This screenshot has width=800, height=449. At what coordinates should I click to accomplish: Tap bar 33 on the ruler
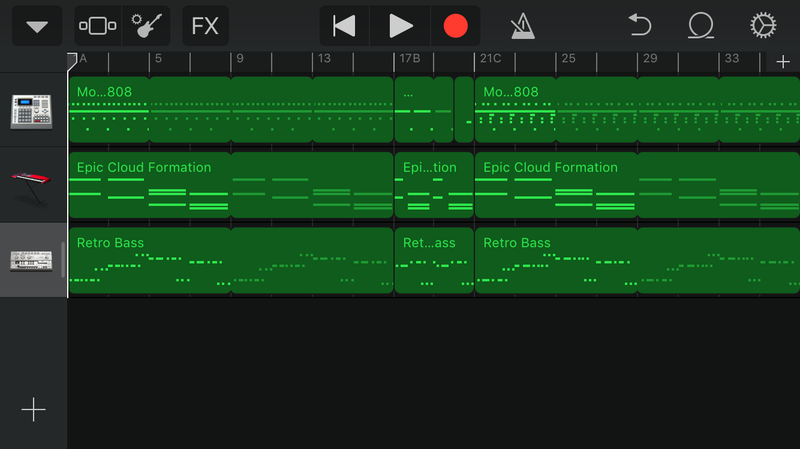[x=732, y=59]
